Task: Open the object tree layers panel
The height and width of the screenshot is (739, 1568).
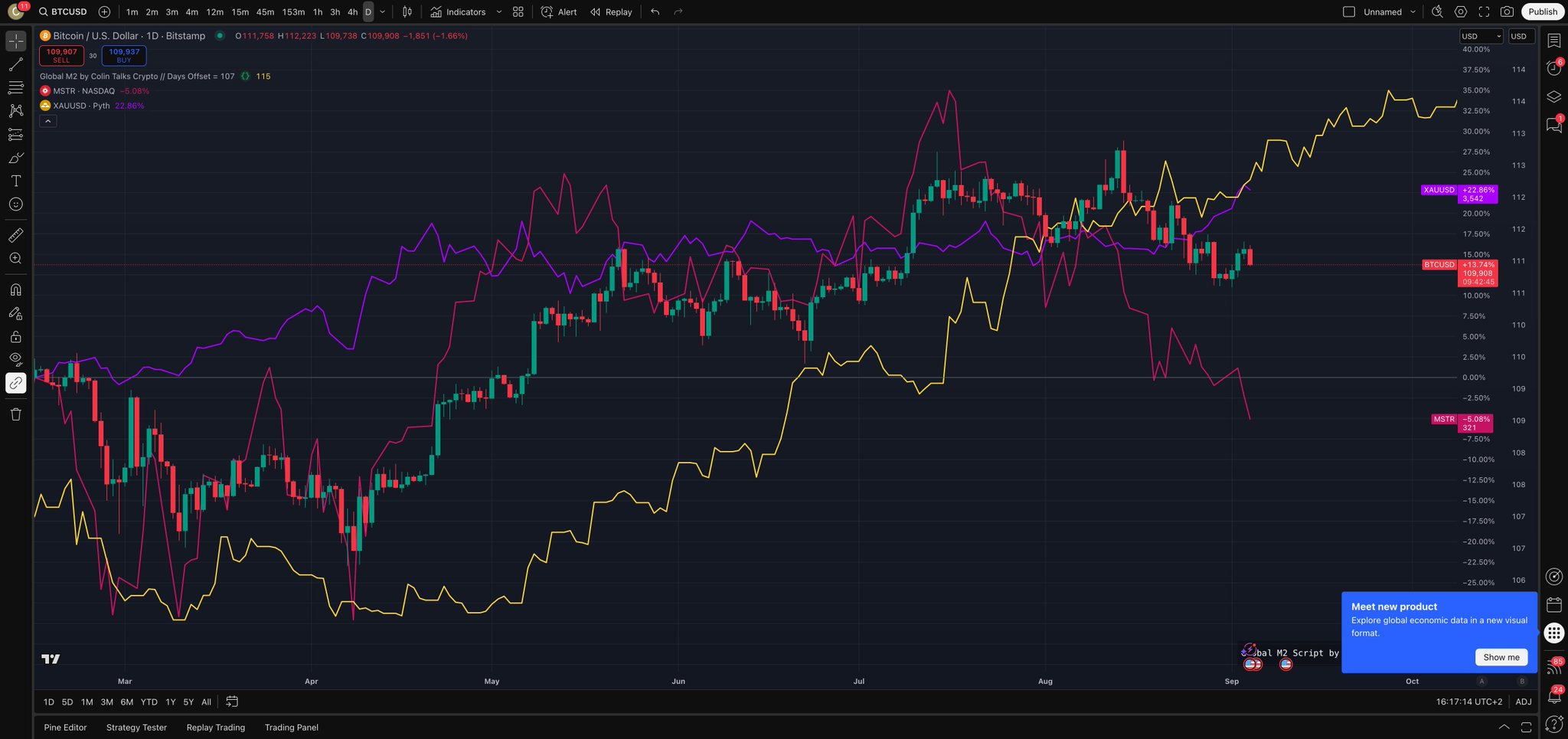Action: tap(1554, 96)
